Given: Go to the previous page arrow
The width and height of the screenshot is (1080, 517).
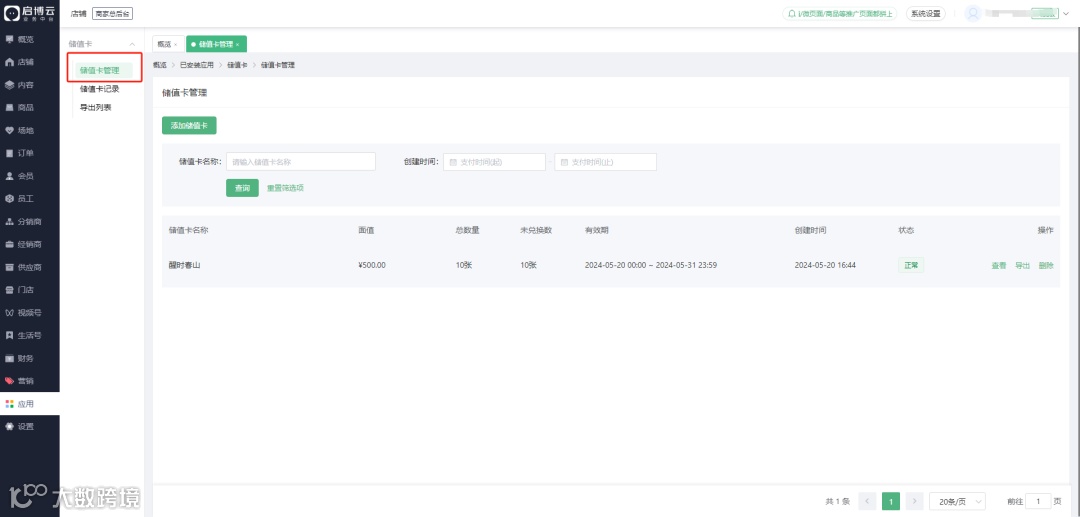Looking at the screenshot, I should (868, 501).
